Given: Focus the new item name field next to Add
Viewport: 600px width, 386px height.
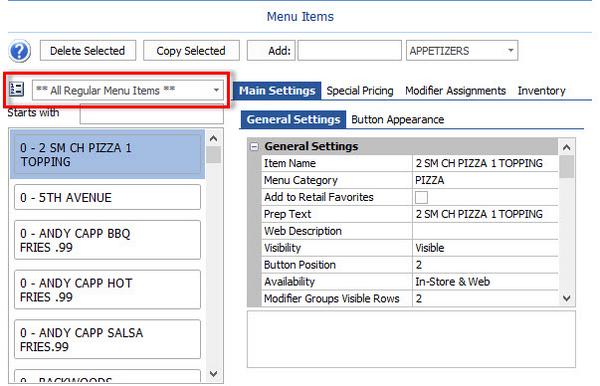Looking at the screenshot, I should tap(349, 50).
